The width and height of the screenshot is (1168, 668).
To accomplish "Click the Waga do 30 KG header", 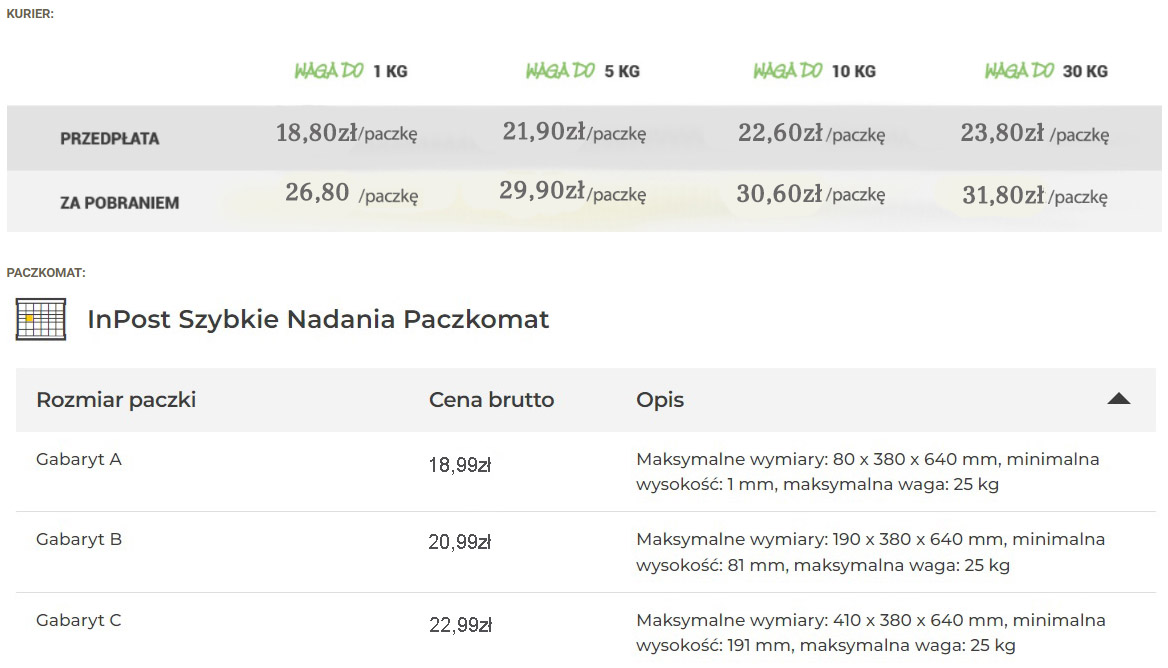I will tap(1046, 71).
